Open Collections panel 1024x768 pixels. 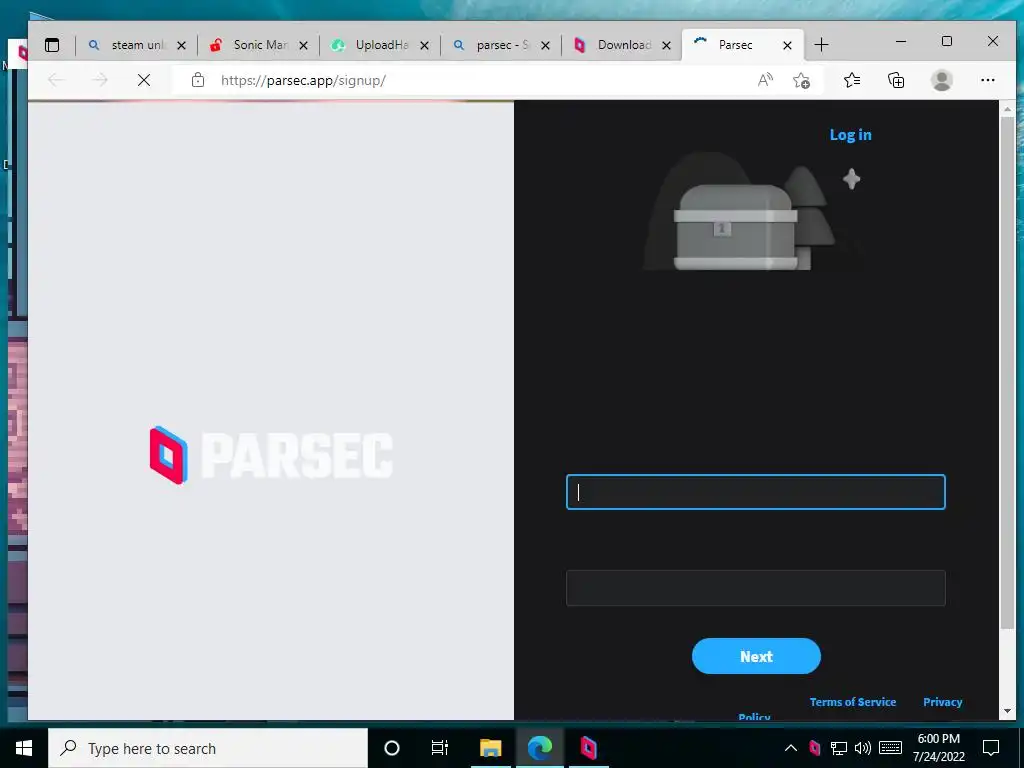896,80
